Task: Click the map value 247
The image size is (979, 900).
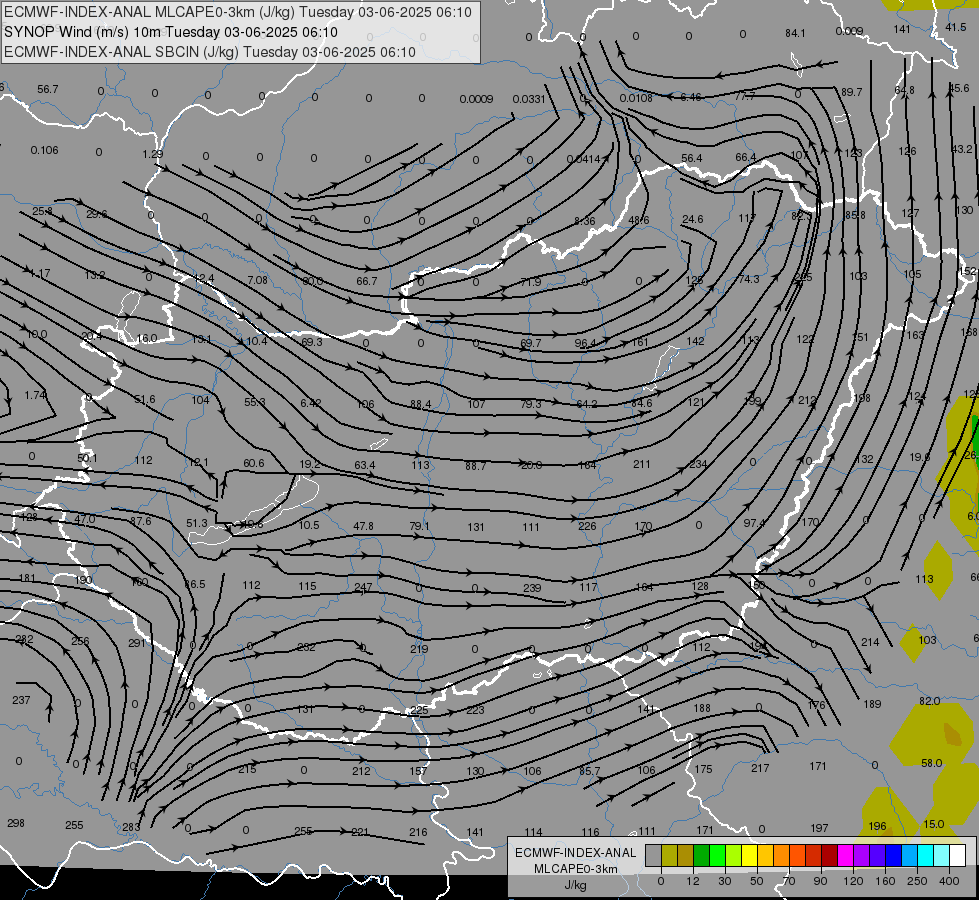Action: [363, 587]
